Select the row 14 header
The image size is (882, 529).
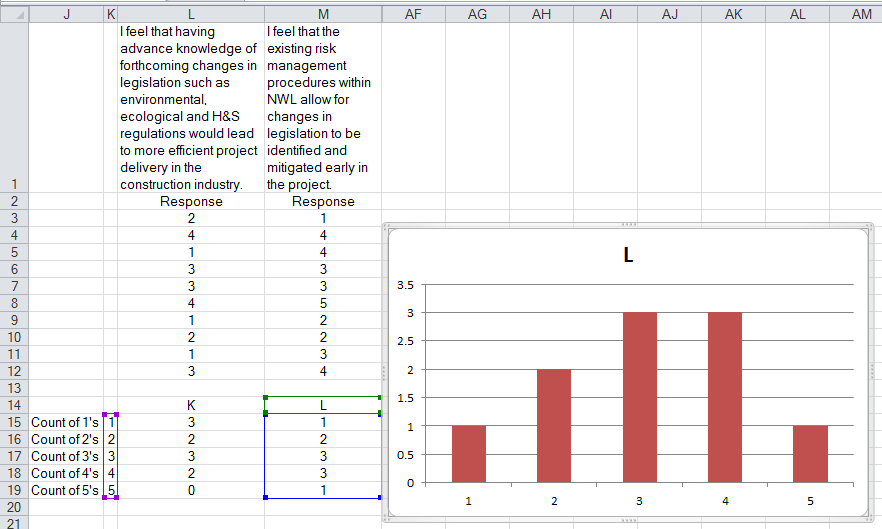(x=14, y=405)
